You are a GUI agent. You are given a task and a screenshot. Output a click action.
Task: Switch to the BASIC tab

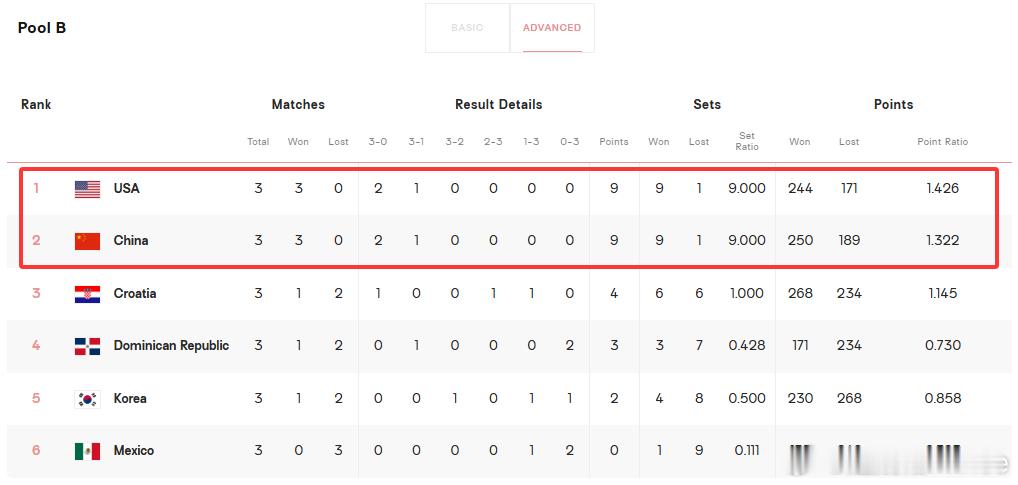(467, 28)
